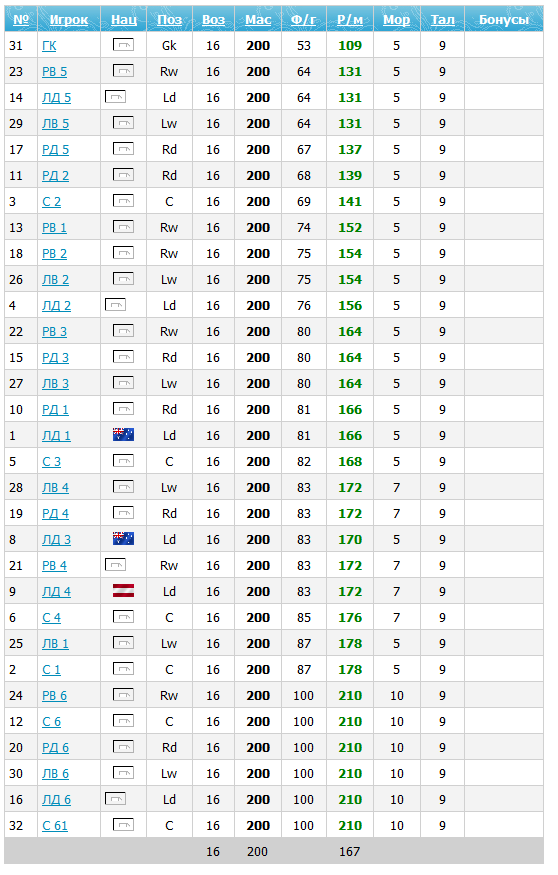Click the nationality placeholder icon for РВ 4
Viewport: 558px width, 875px height.
pos(116,565)
